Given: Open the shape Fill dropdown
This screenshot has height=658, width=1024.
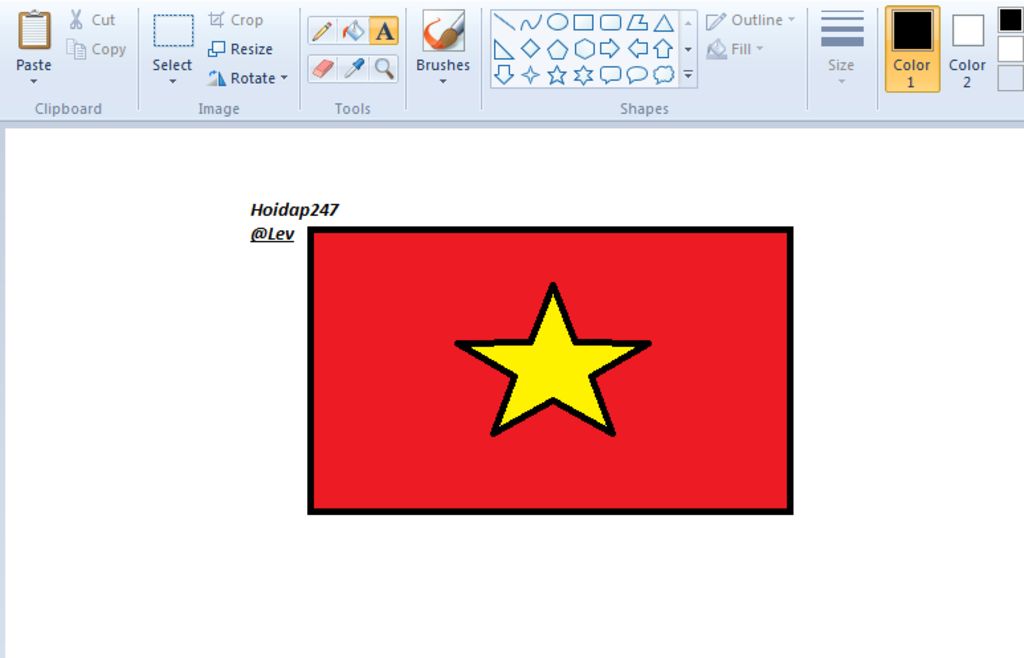Looking at the screenshot, I should (x=735, y=49).
